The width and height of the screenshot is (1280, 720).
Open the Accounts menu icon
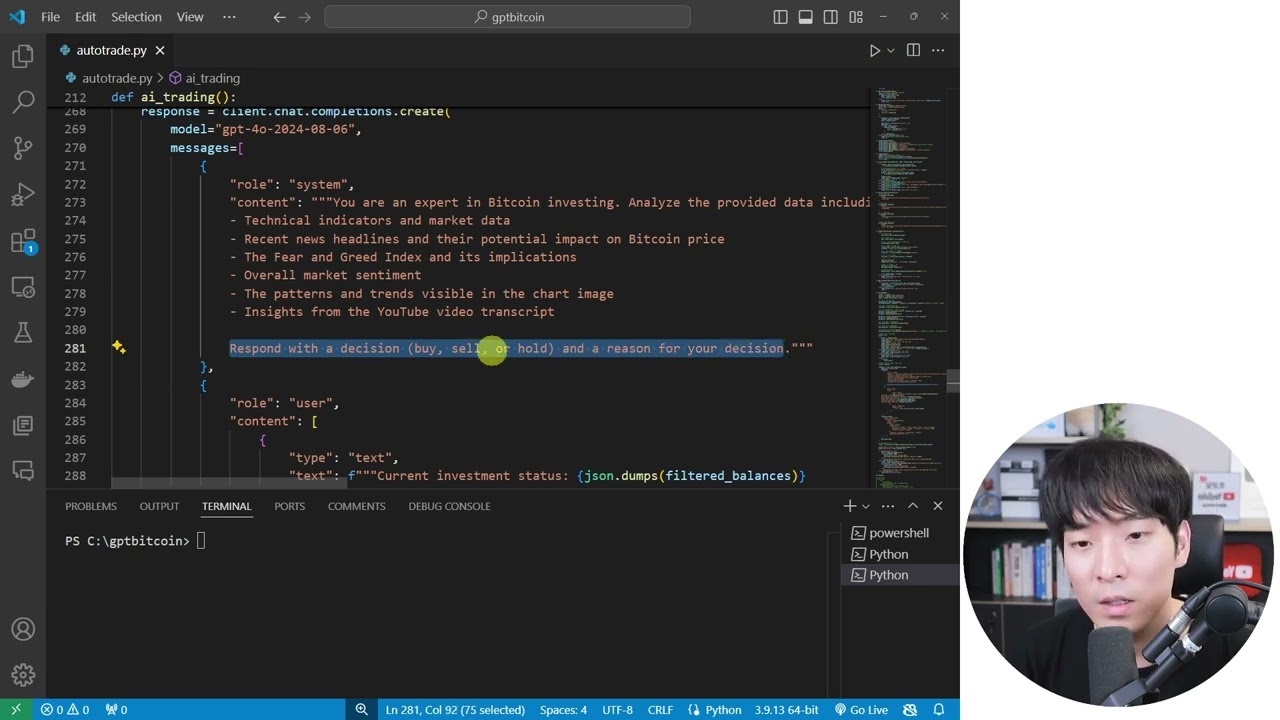click(x=23, y=629)
